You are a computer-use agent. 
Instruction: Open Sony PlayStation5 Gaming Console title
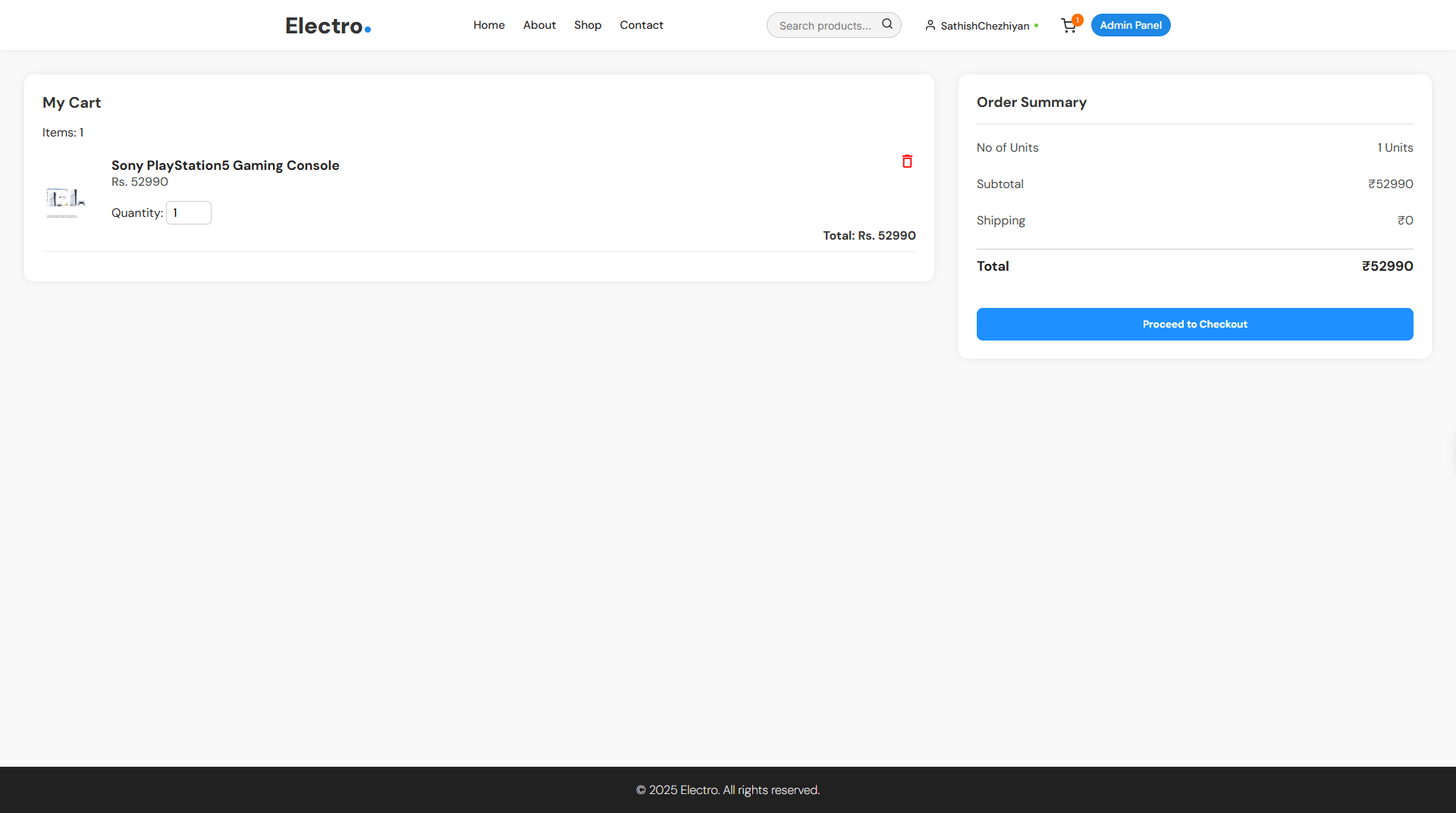pos(225,165)
